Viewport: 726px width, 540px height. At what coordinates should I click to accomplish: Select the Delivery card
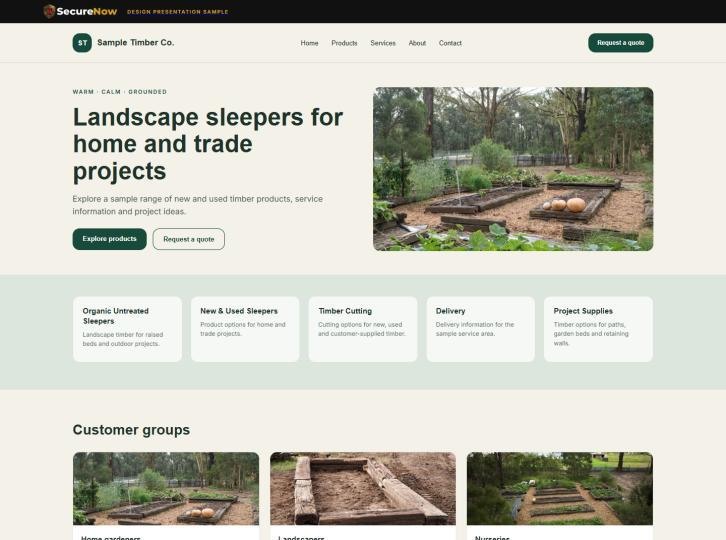pos(481,329)
